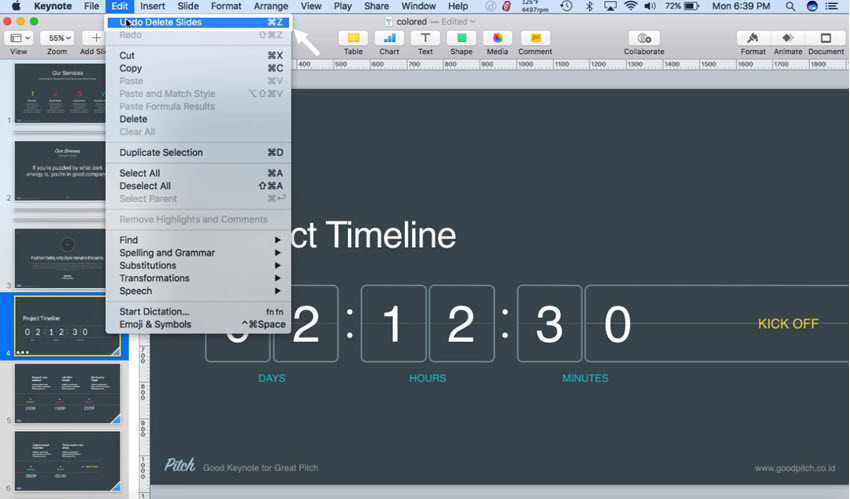Viewport: 850px width, 499px height.
Task: Open the Keynote application menu
Action: [52, 6]
